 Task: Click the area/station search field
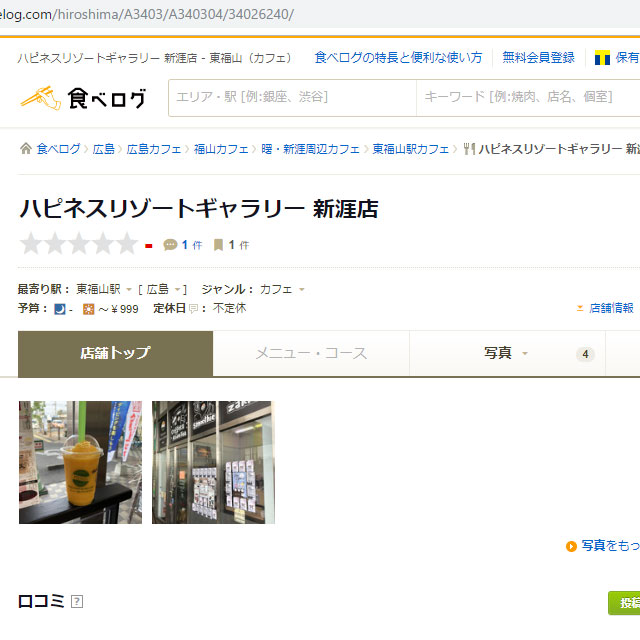[x=292, y=98]
